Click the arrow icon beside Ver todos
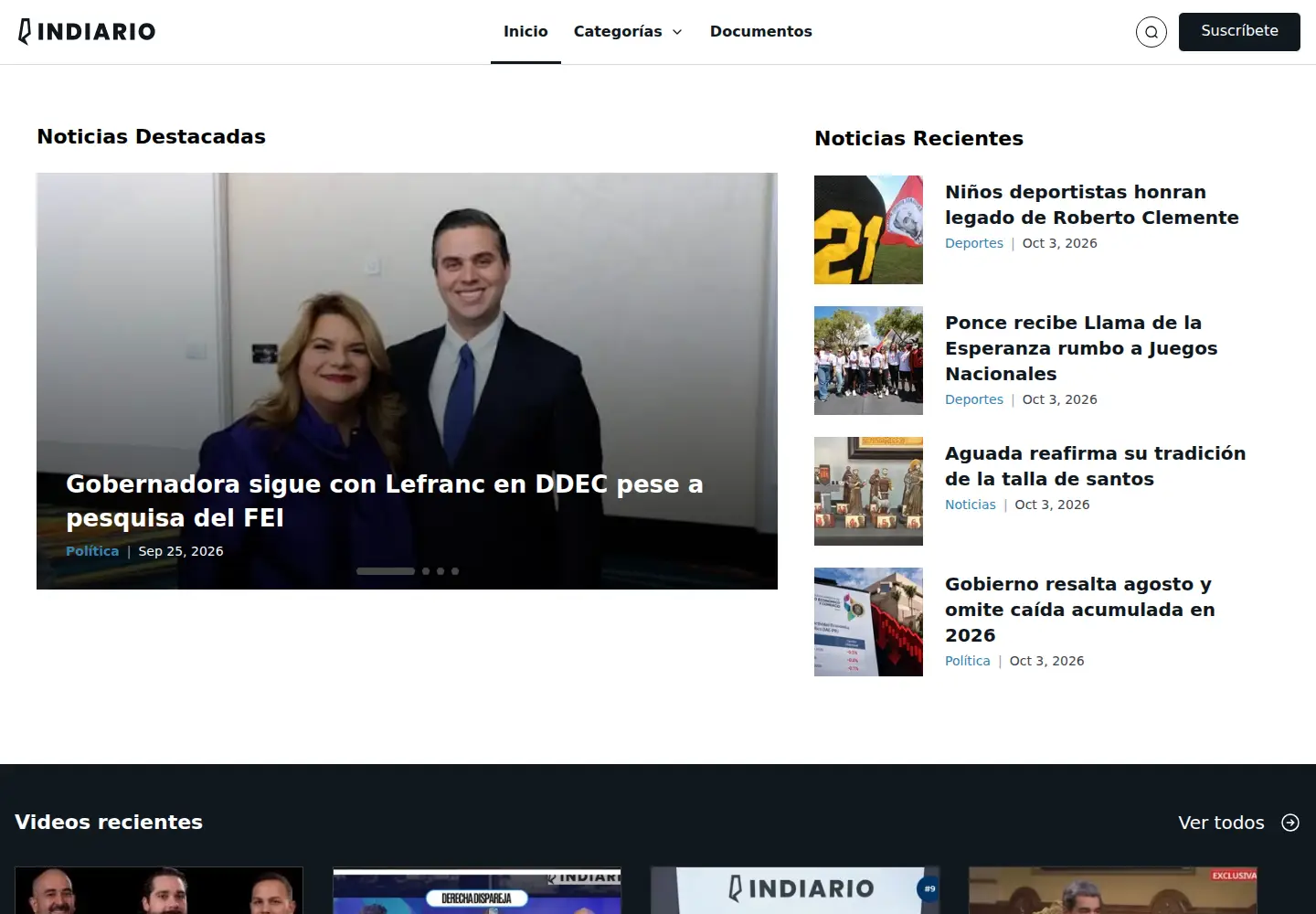 pos(1290,823)
